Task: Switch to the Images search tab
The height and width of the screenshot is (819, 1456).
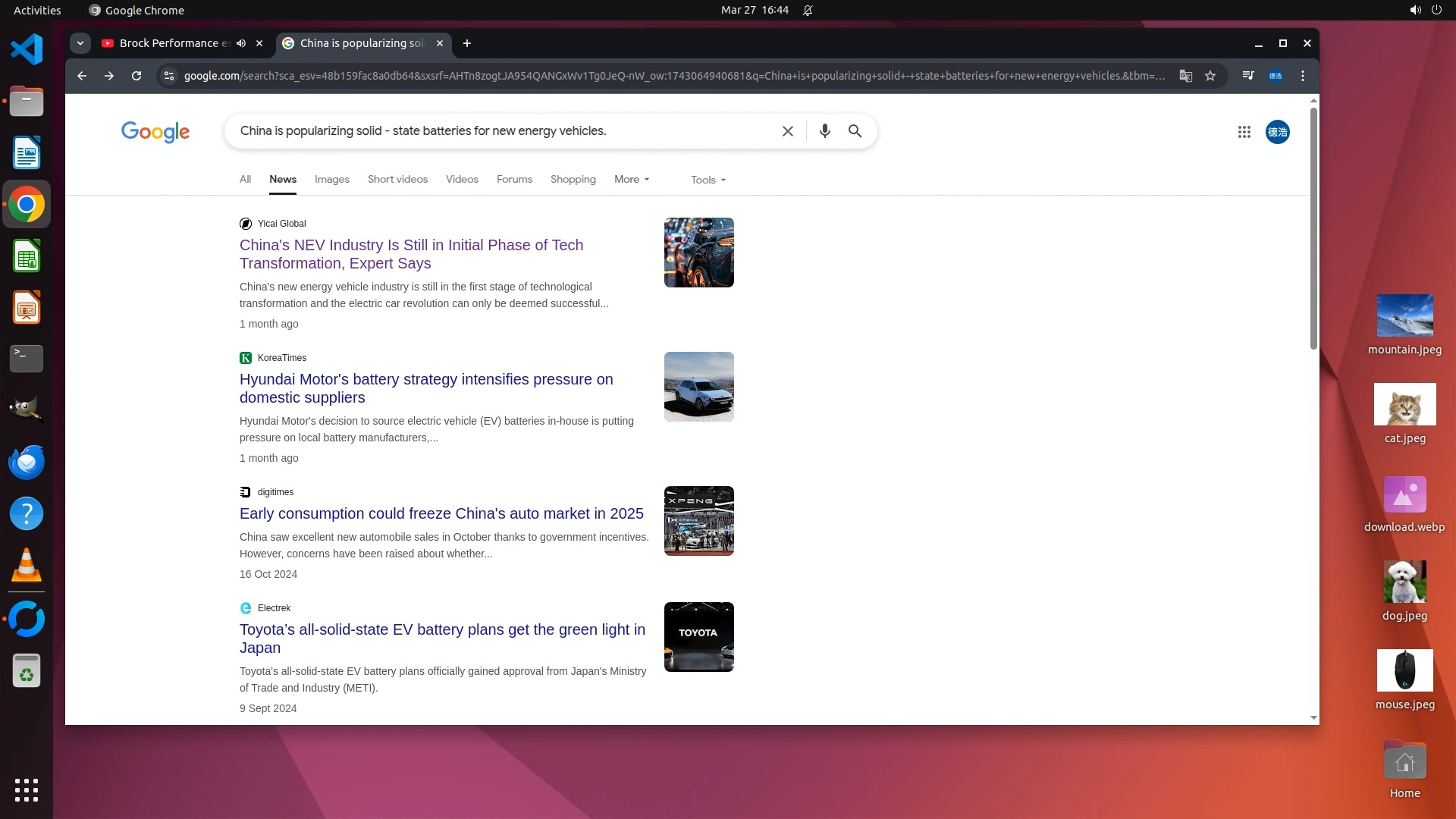Action: tap(331, 180)
